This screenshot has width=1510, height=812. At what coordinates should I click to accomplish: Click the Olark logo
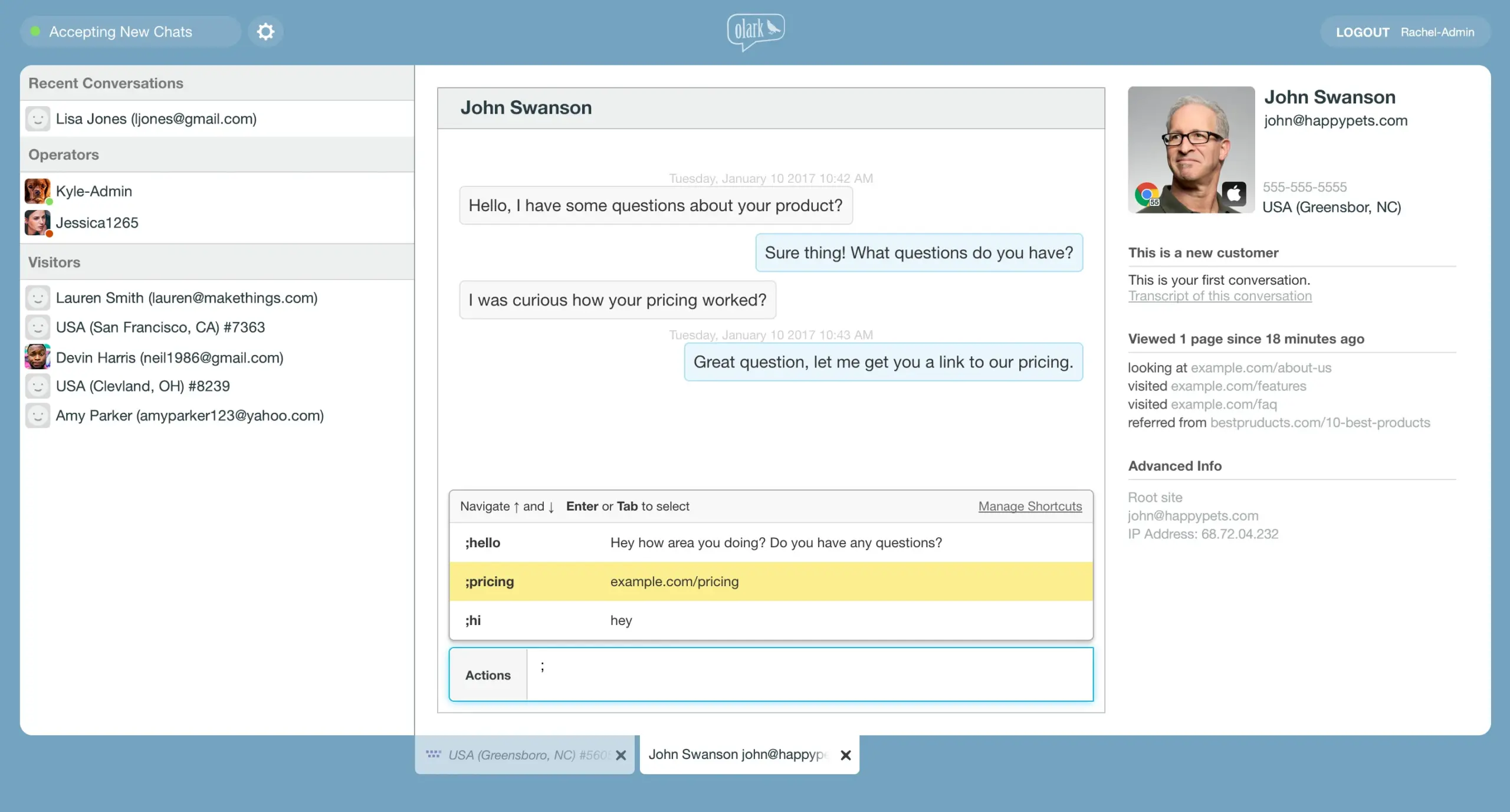click(756, 31)
